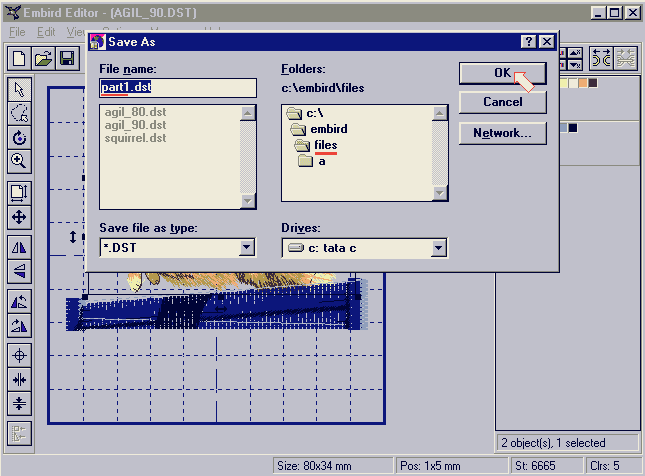
Task: Select folder a in folders list
Action: (321, 161)
